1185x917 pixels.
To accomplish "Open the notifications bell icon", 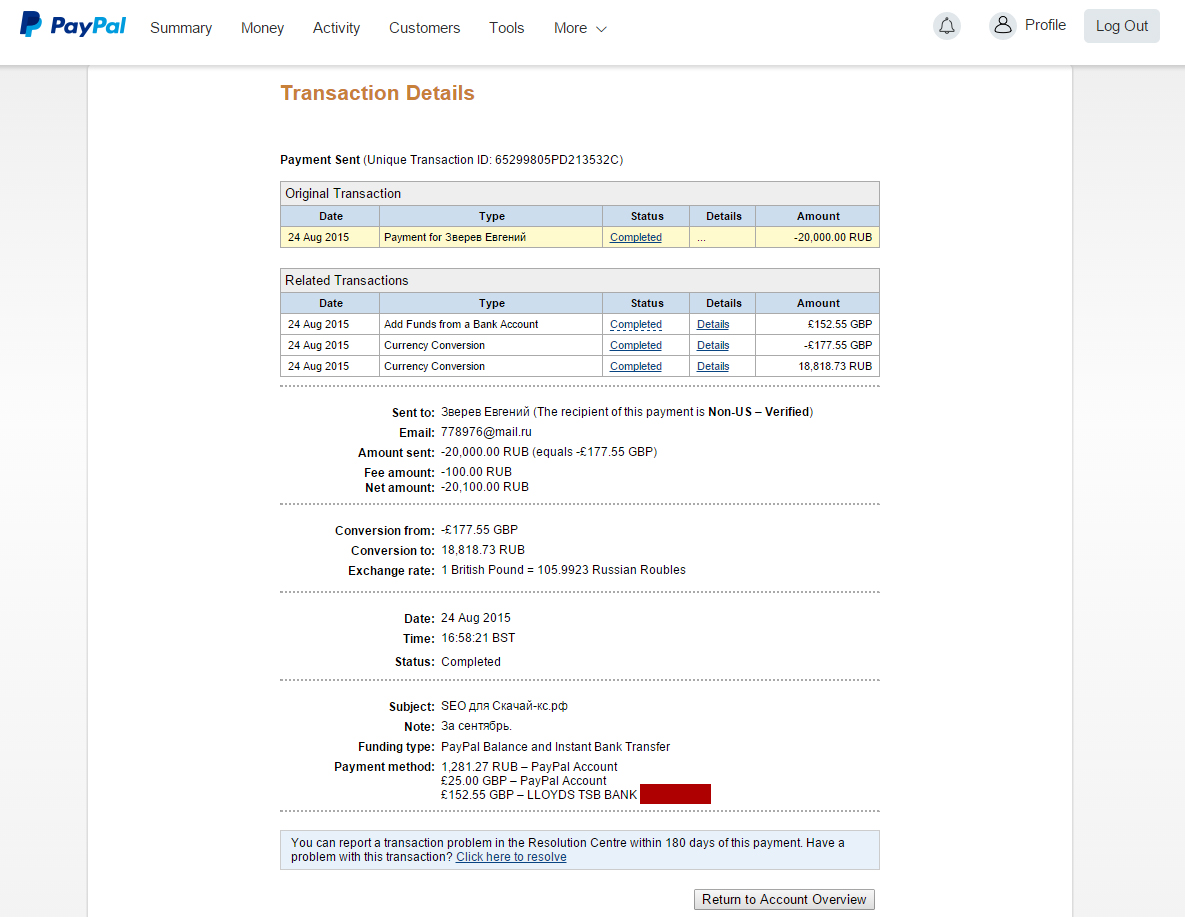I will pyautogui.click(x=947, y=26).
